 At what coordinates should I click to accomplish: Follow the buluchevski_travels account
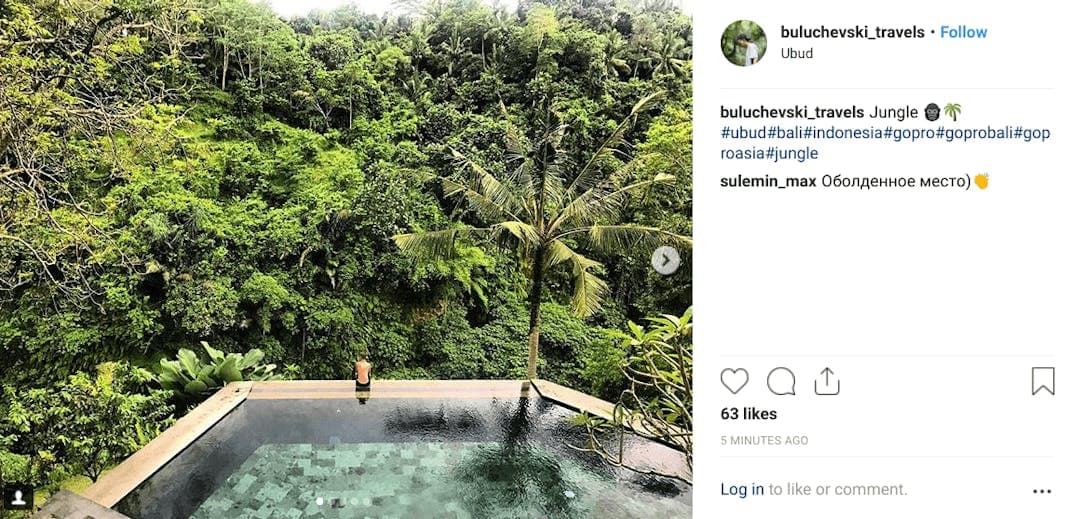964,32
